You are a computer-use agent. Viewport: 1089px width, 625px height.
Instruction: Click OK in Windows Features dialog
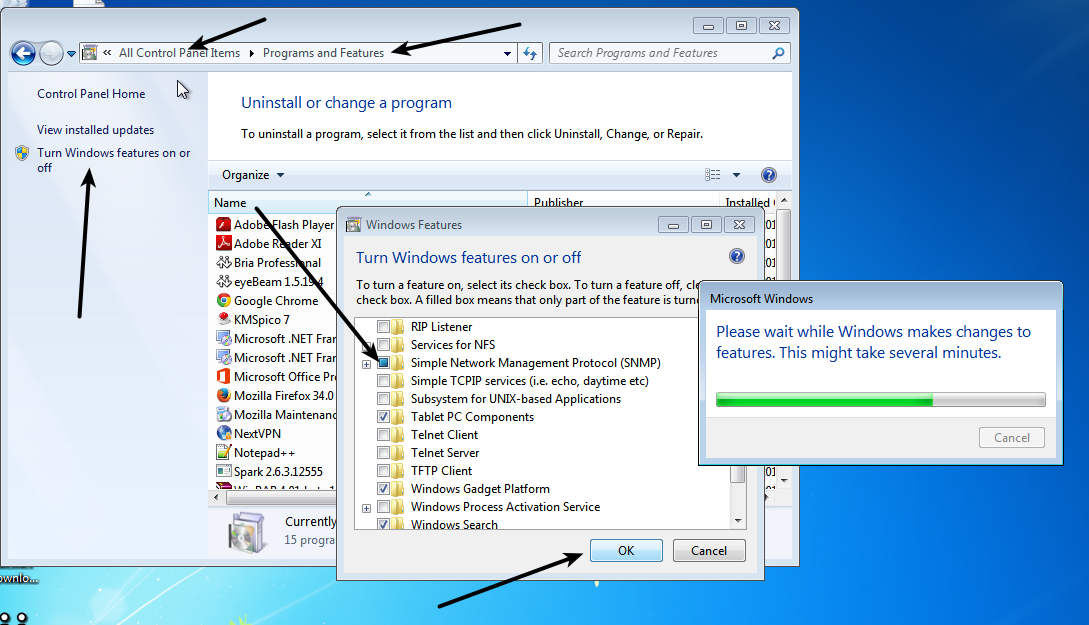pyautogui.click(x=626, y=551)
